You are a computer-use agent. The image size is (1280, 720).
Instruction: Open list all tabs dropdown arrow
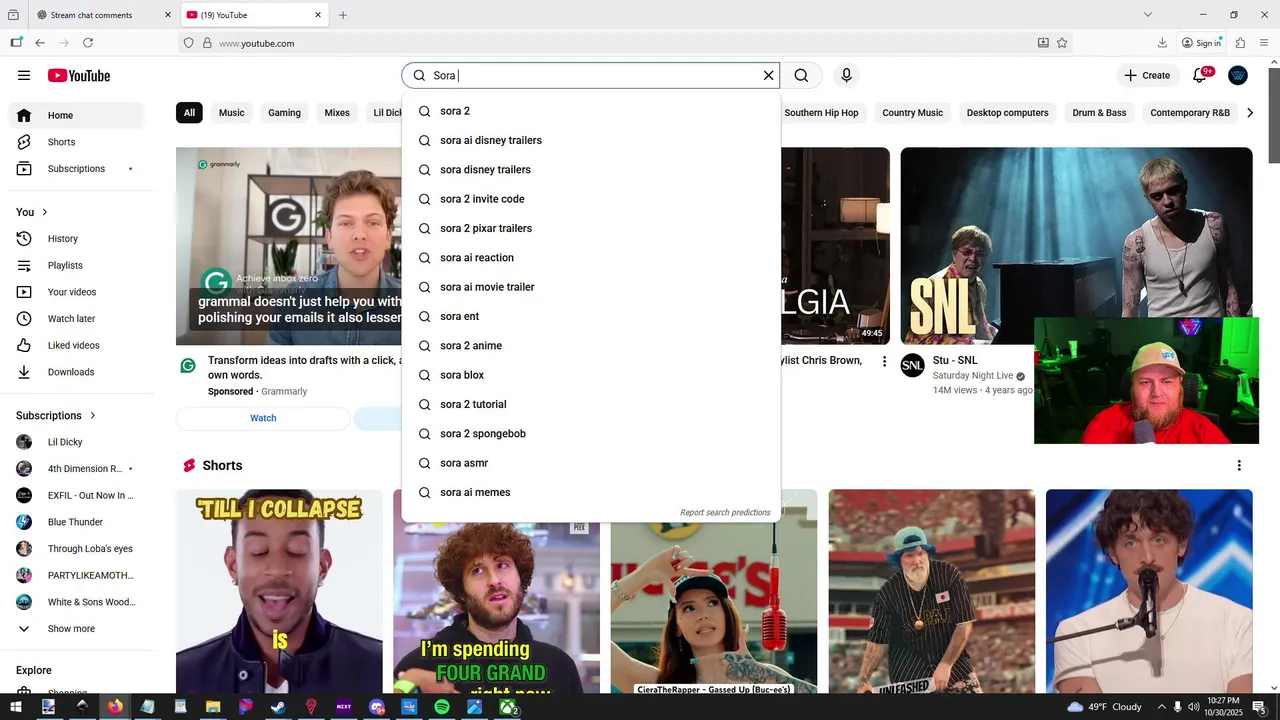pyautogui.click(x=1148, y=15)
